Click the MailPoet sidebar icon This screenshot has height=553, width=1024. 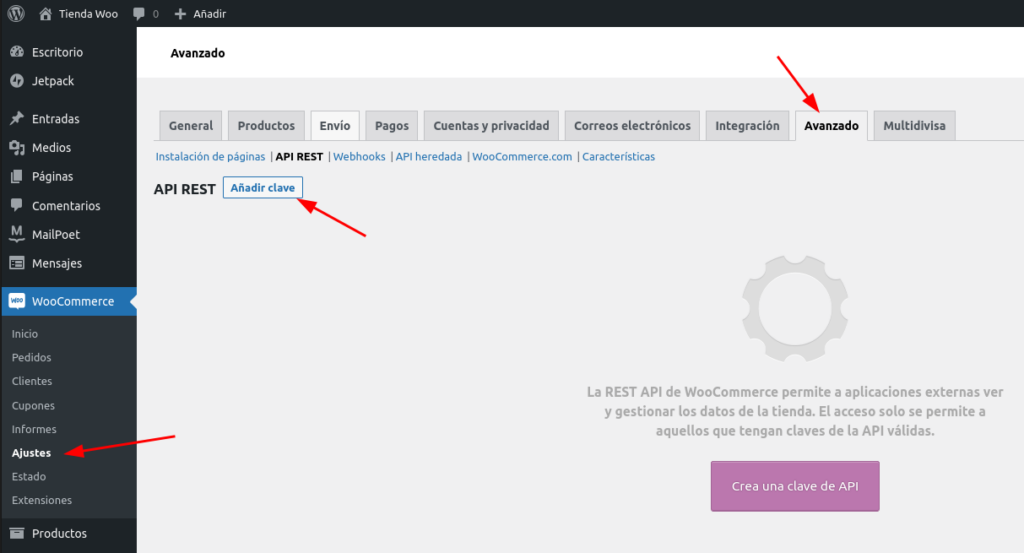click(17, 234)
